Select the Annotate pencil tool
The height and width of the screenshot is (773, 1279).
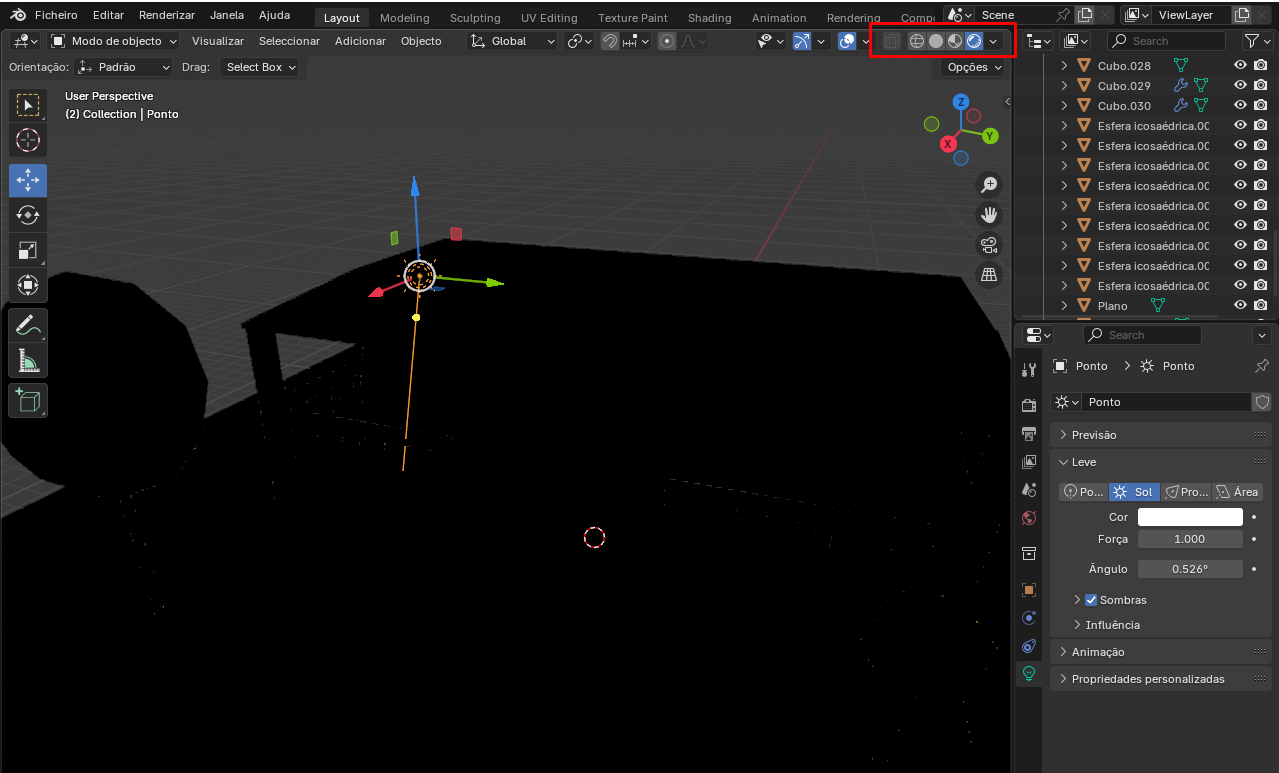tap(28, 325)
